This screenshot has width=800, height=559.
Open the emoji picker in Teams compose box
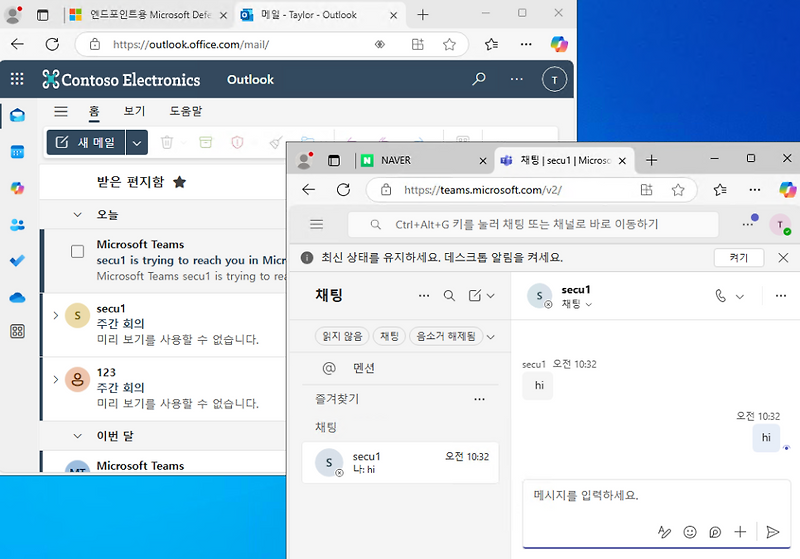coord(690,532)
